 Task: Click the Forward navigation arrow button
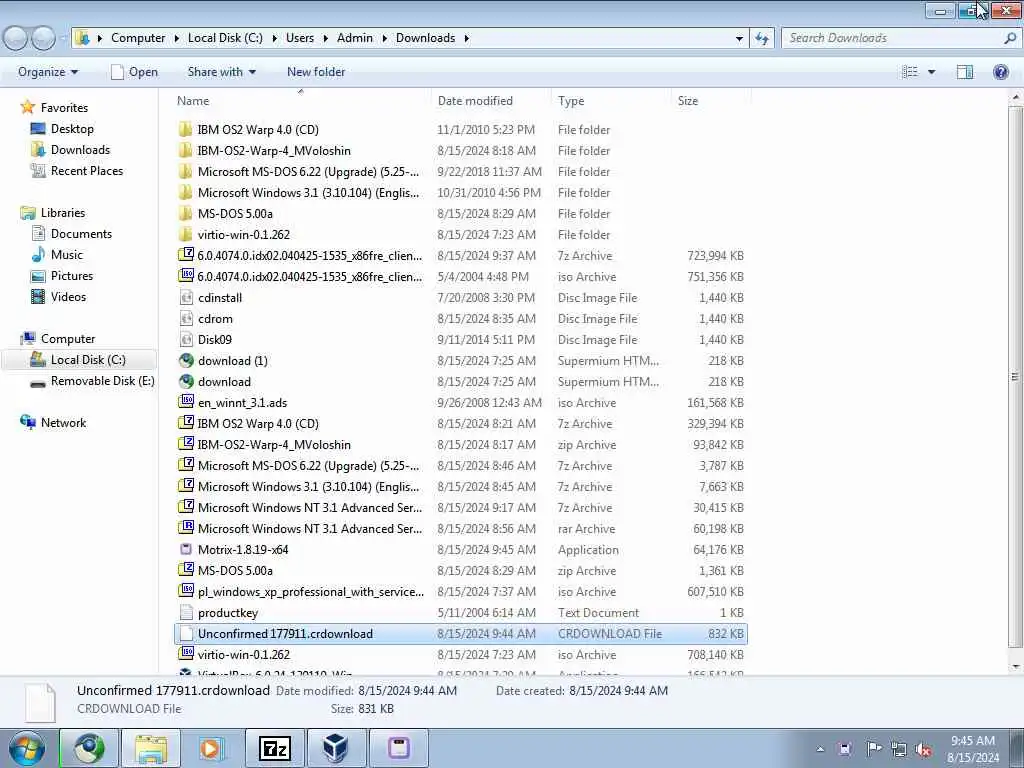[43, 39]
